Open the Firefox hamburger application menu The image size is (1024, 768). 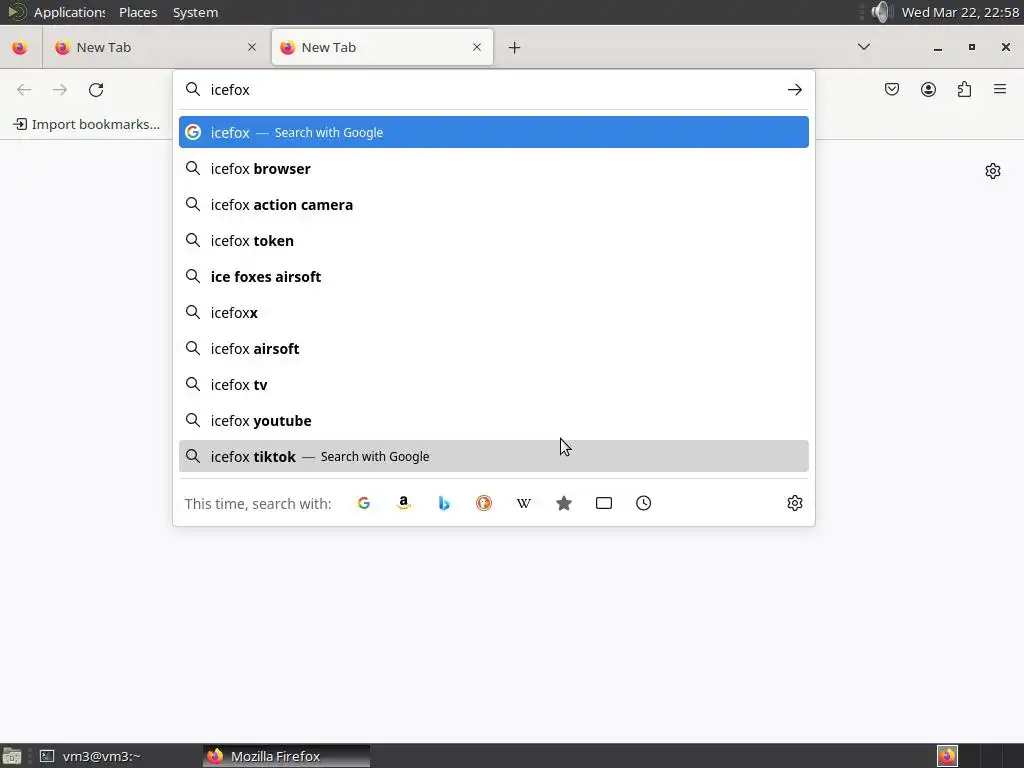(x=1000, y=89)
